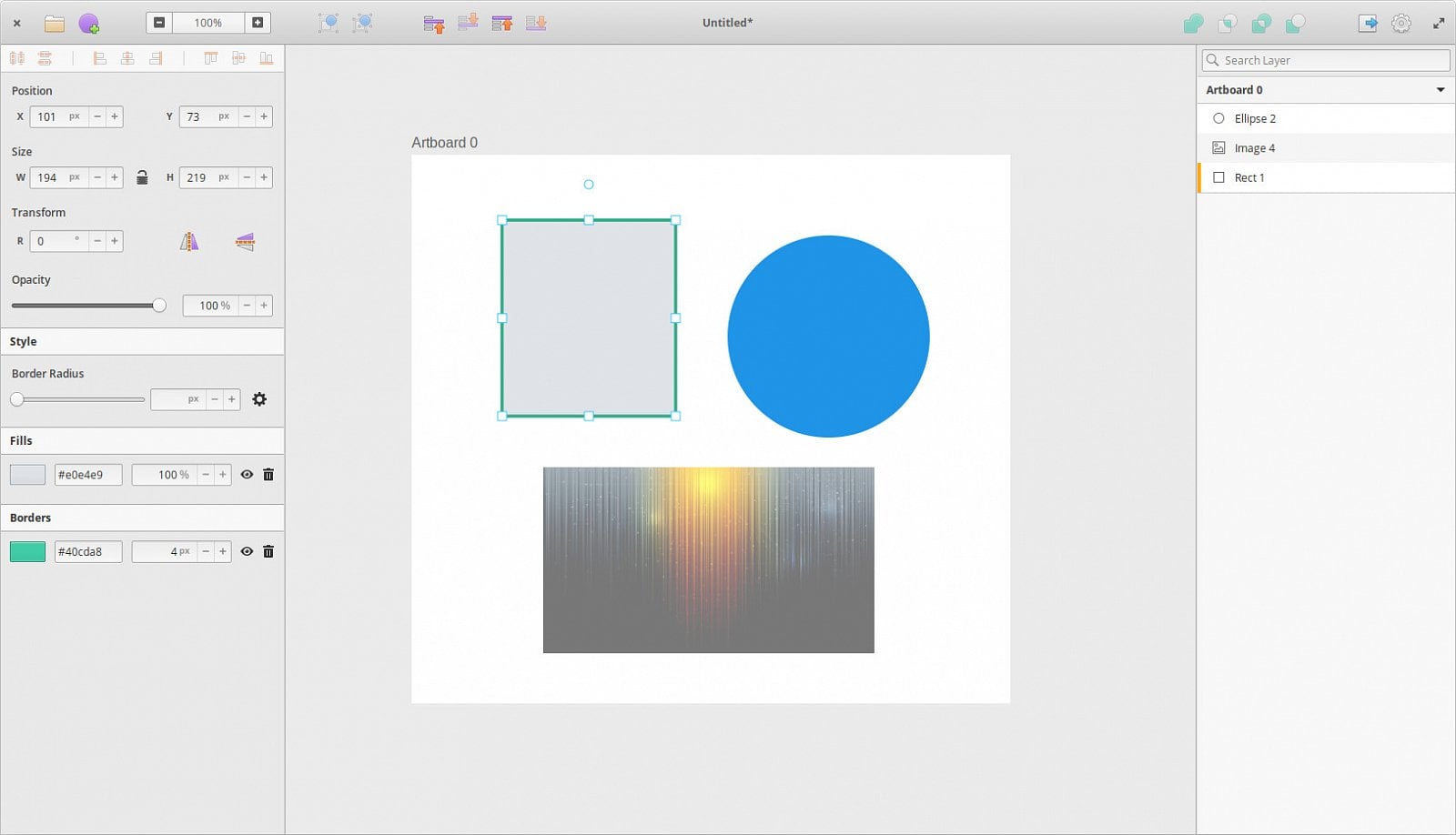The image size is (1456, 835).
Task: Increase border radius with plus stepper
Action: (x=232, y=399)
